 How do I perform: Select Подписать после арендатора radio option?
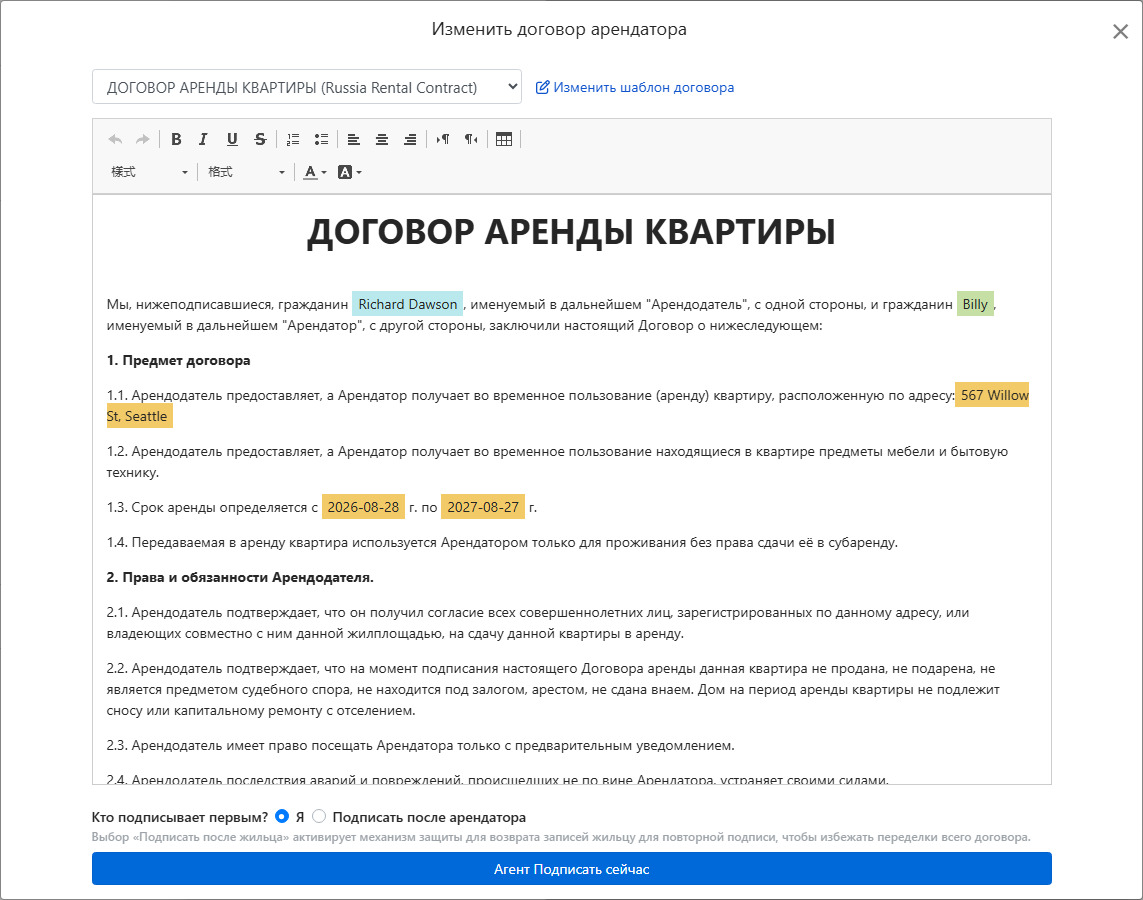tap(319, 817)
